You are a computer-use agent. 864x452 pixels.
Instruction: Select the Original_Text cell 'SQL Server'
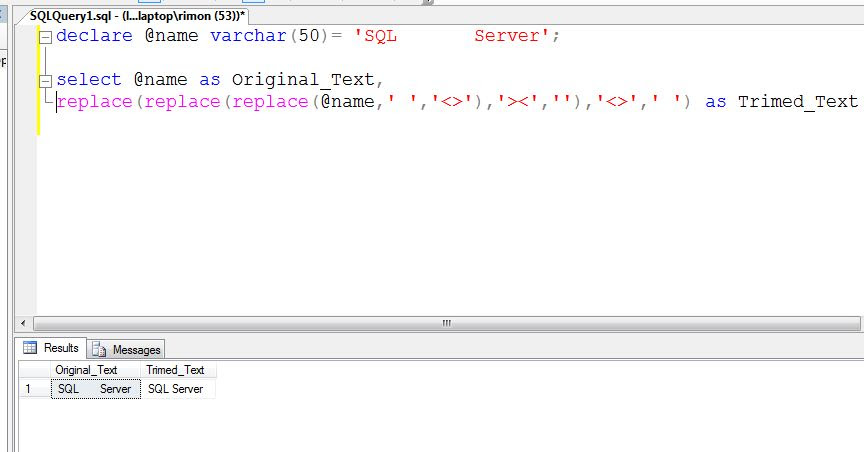(x=95, y=389)
